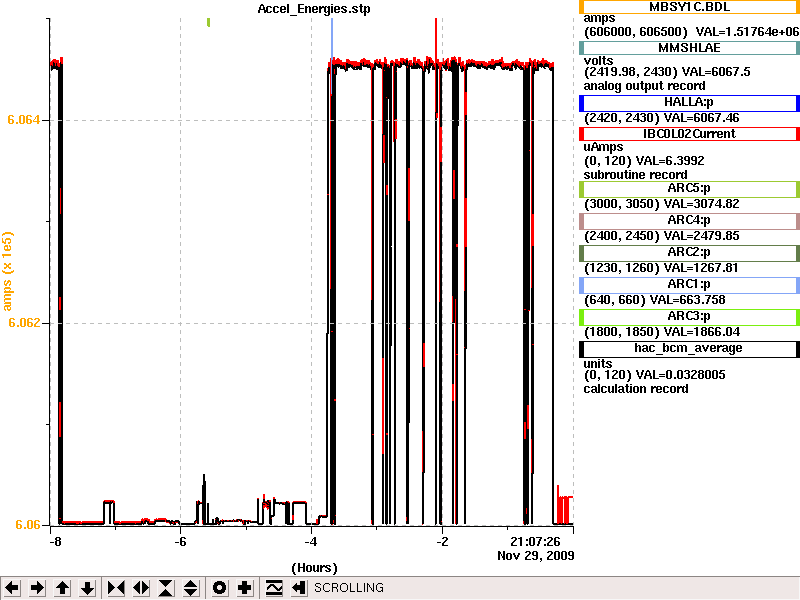Viewport: 800px width, 600px height.
Task: Click the (Hours) x-axis unit label
Action: point(314,568)
